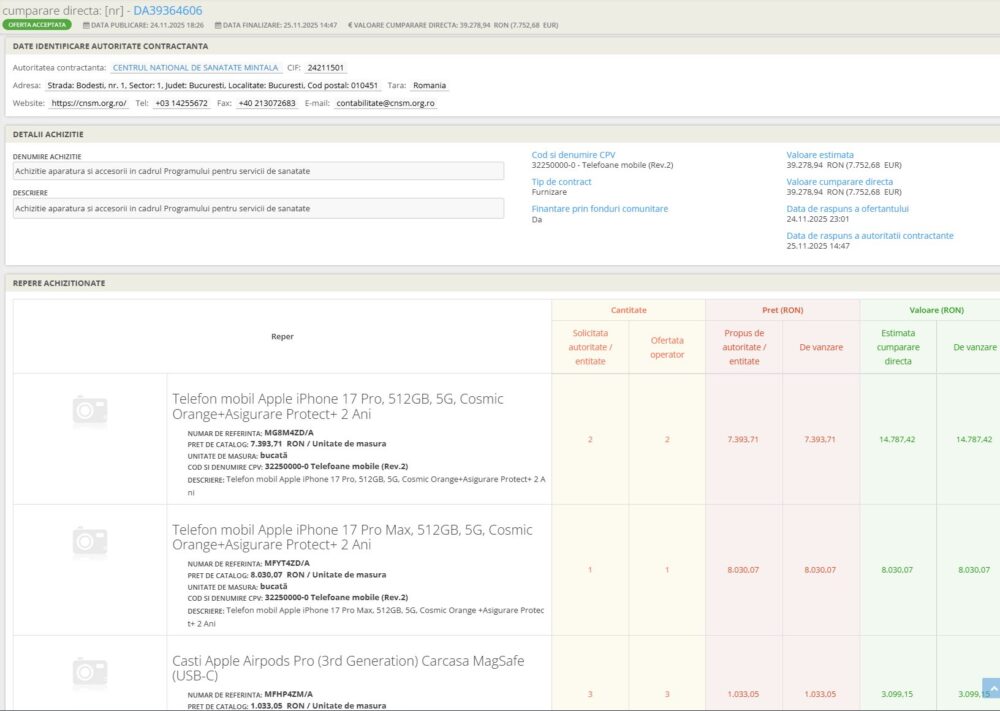Image resolution: width=1000 pixels, height=711 pixels.
Task: Click the Denumire Achizitie text field
Action: [x=258, y=171]
